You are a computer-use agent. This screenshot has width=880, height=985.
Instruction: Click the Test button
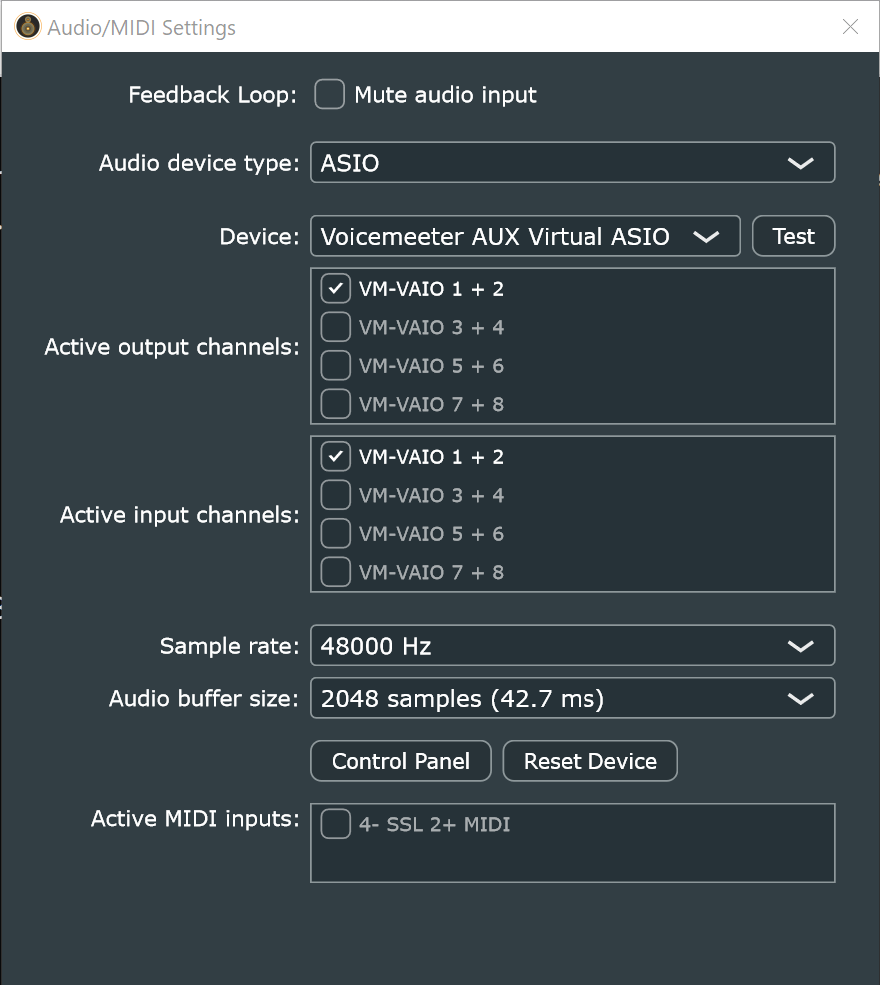[793, 236]
